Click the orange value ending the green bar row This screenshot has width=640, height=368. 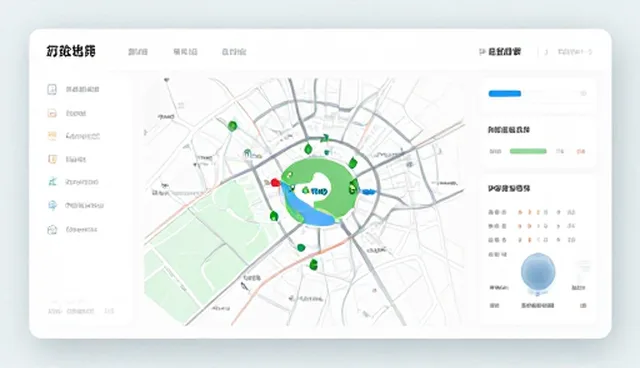pyautogui.click(x=581, y=151)
